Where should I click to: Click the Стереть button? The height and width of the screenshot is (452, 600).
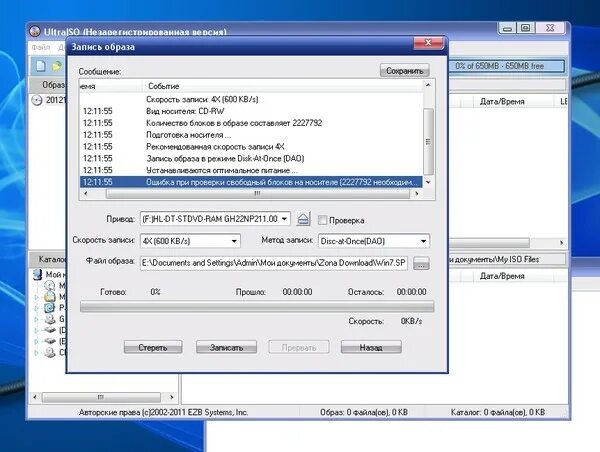point(153,347)
